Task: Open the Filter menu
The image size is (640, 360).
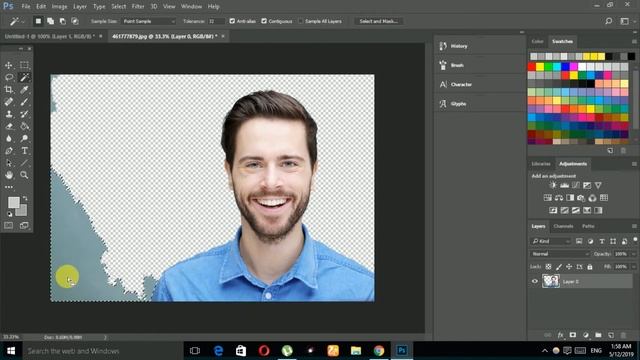Action: tap(138, 7)
